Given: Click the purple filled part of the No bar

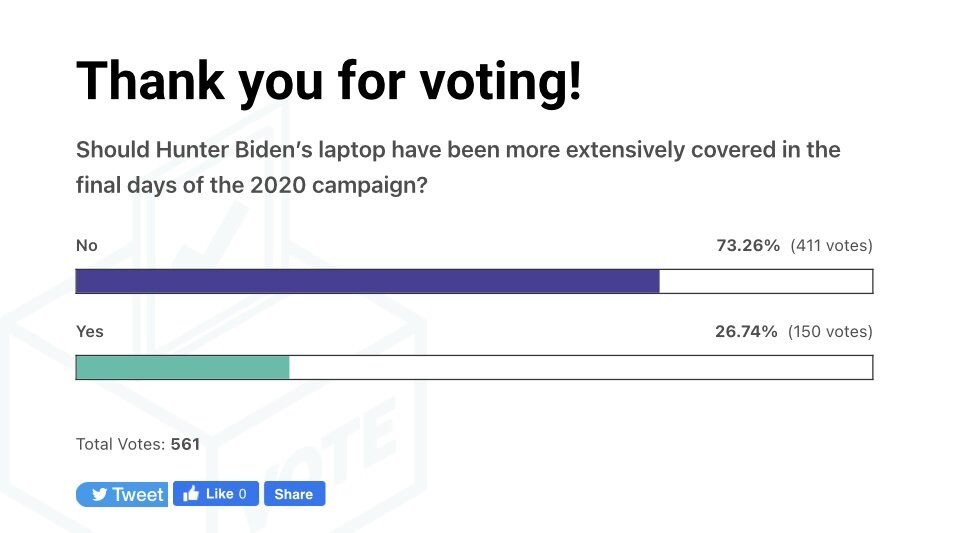Looking at the screenshot, I should [367, 282].
